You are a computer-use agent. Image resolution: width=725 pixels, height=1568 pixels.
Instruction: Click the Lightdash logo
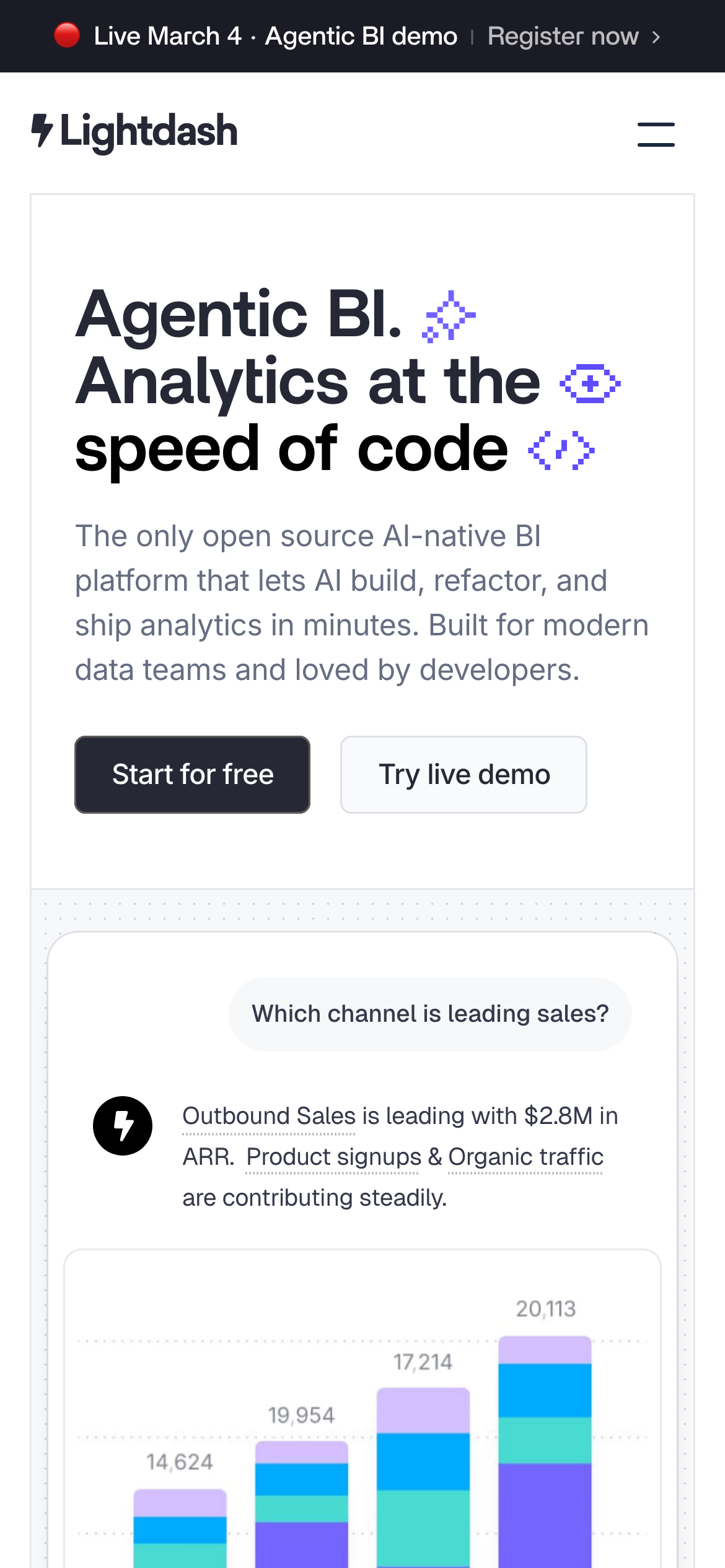(x=134, y=131)
